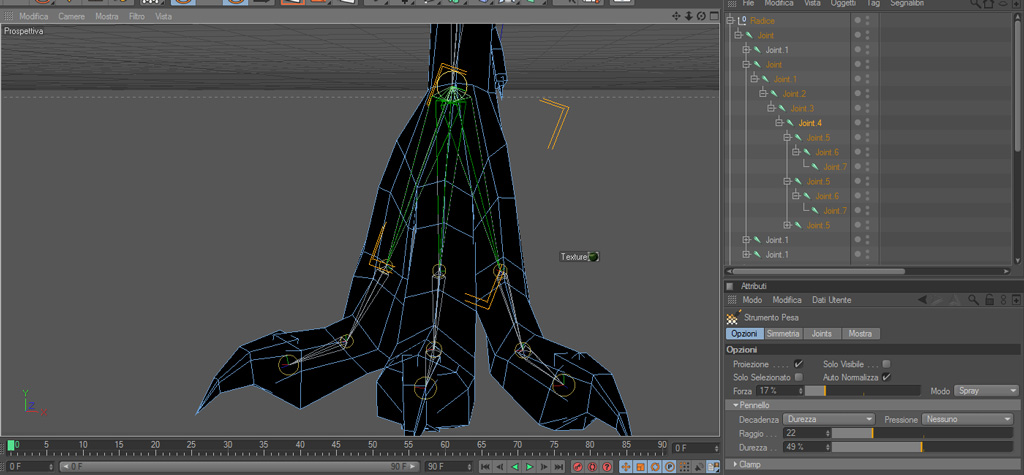Disable the Auto Normalizza checkbox
Screen dimensions: 1024x475
886,377
